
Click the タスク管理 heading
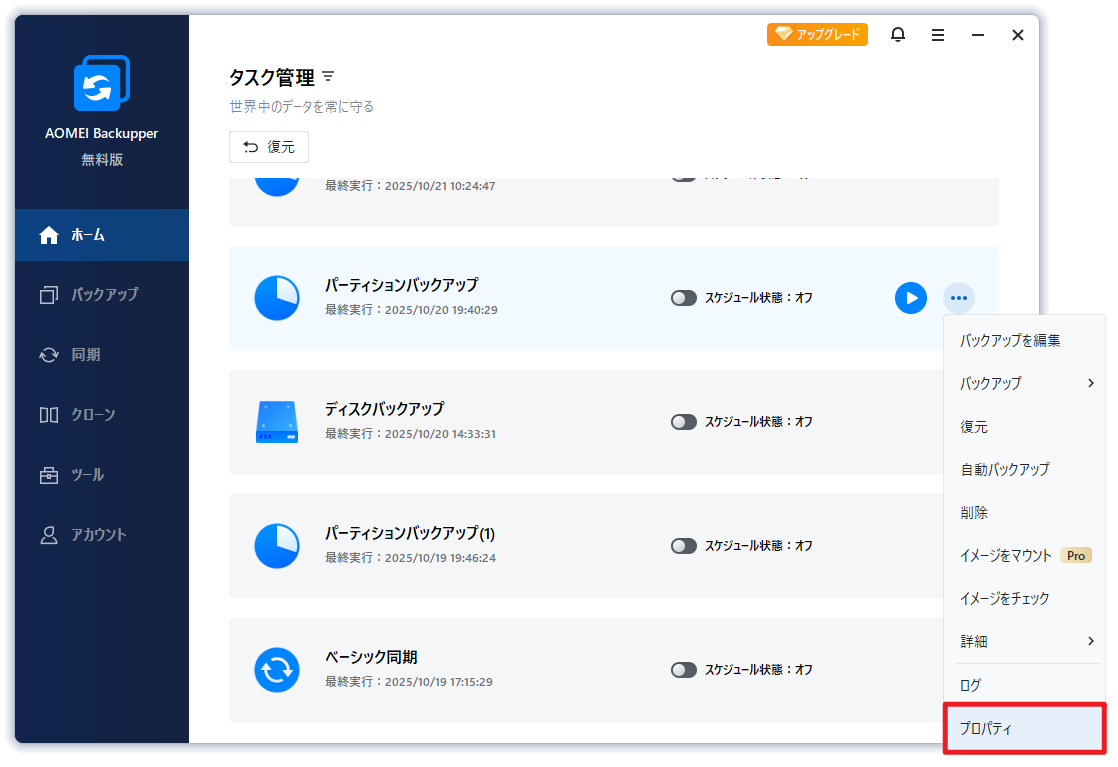(x=272, y=77)
